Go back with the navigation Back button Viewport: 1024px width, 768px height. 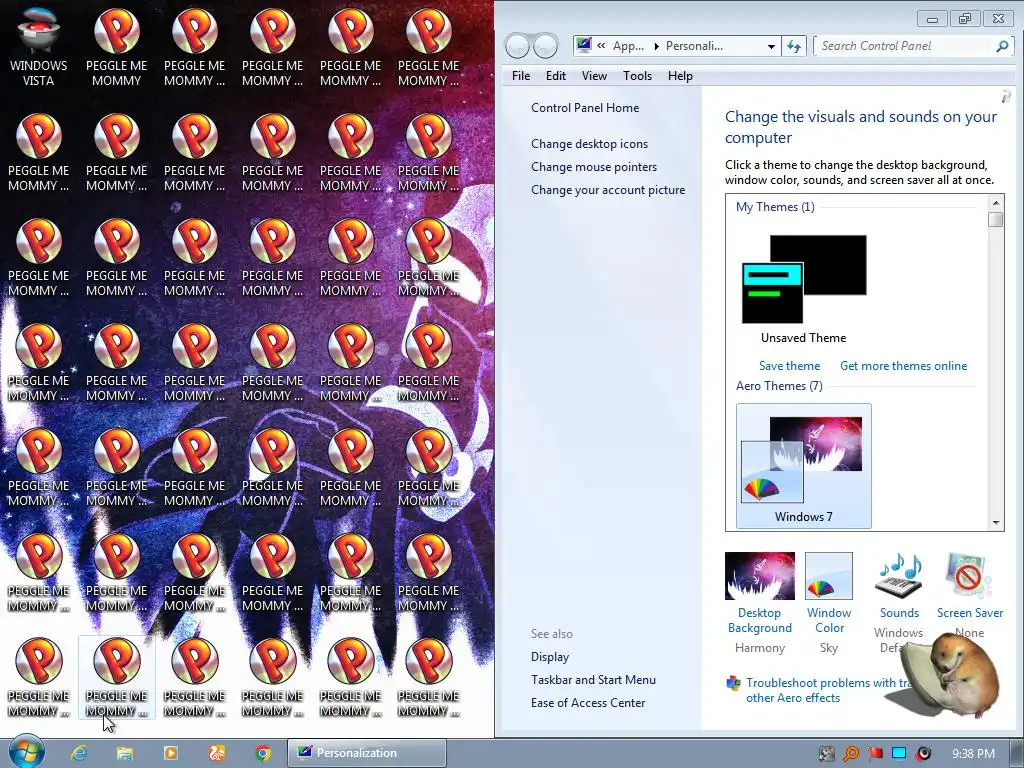pos(517,46)
